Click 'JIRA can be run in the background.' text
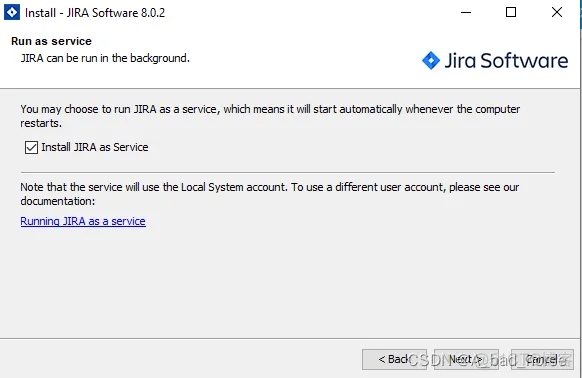 pos(105,58)
